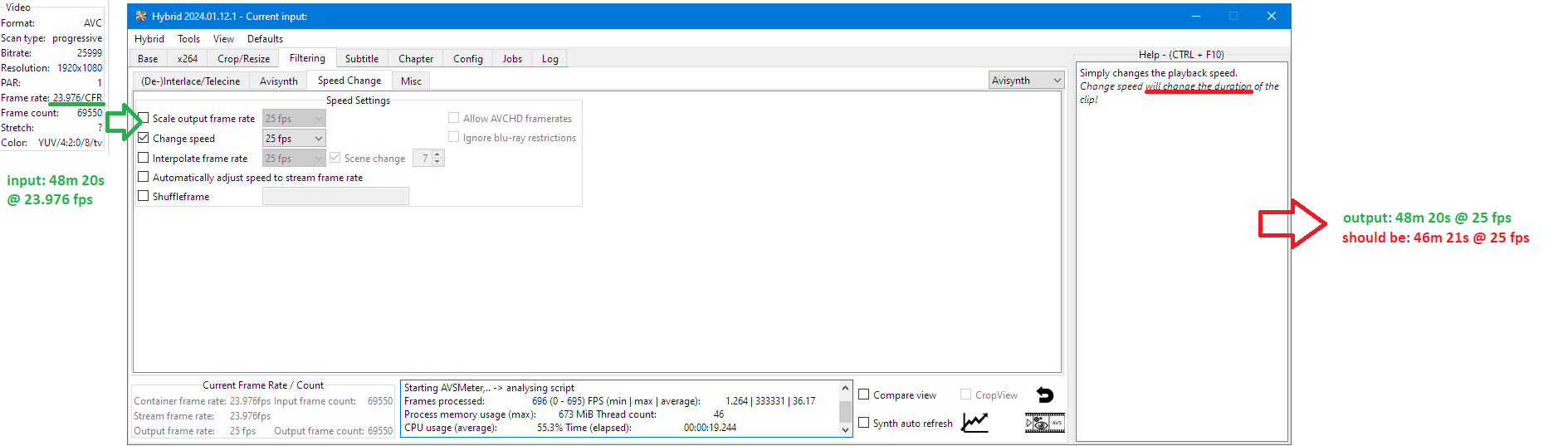
Task: Turn on Synth auto refresh
Action: [x=864, y=423]
